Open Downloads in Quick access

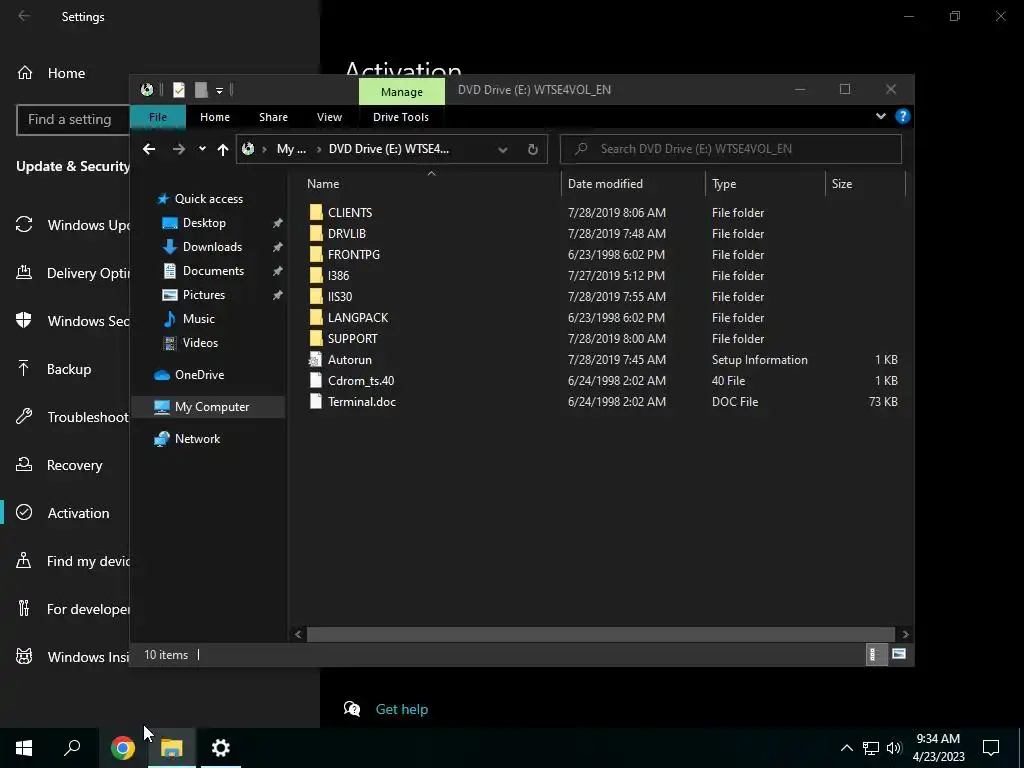(x=212, y=247)
